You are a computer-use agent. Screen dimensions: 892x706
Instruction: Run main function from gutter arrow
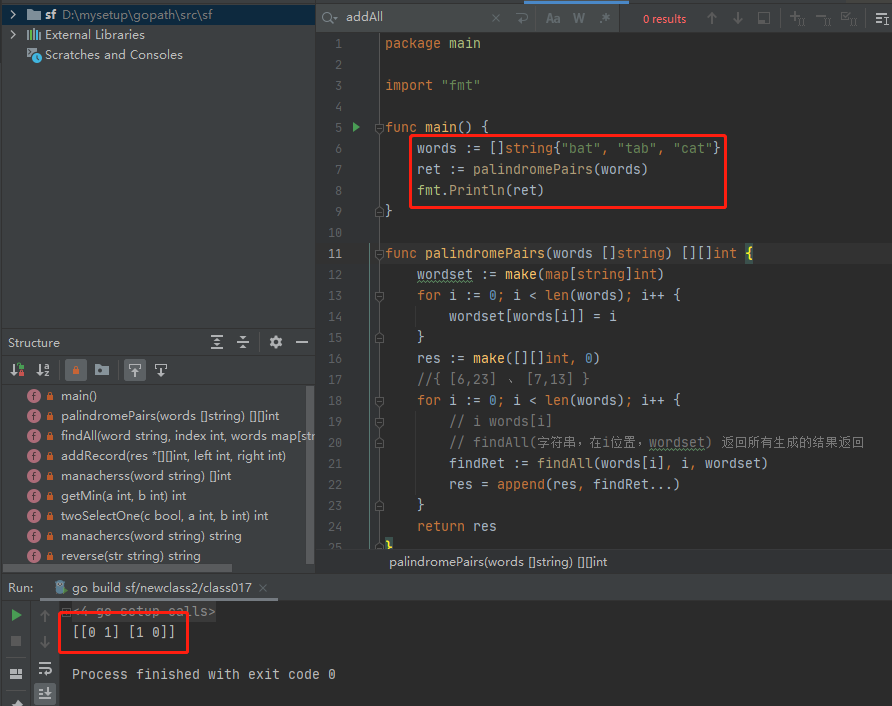click(x=356, y=127)
